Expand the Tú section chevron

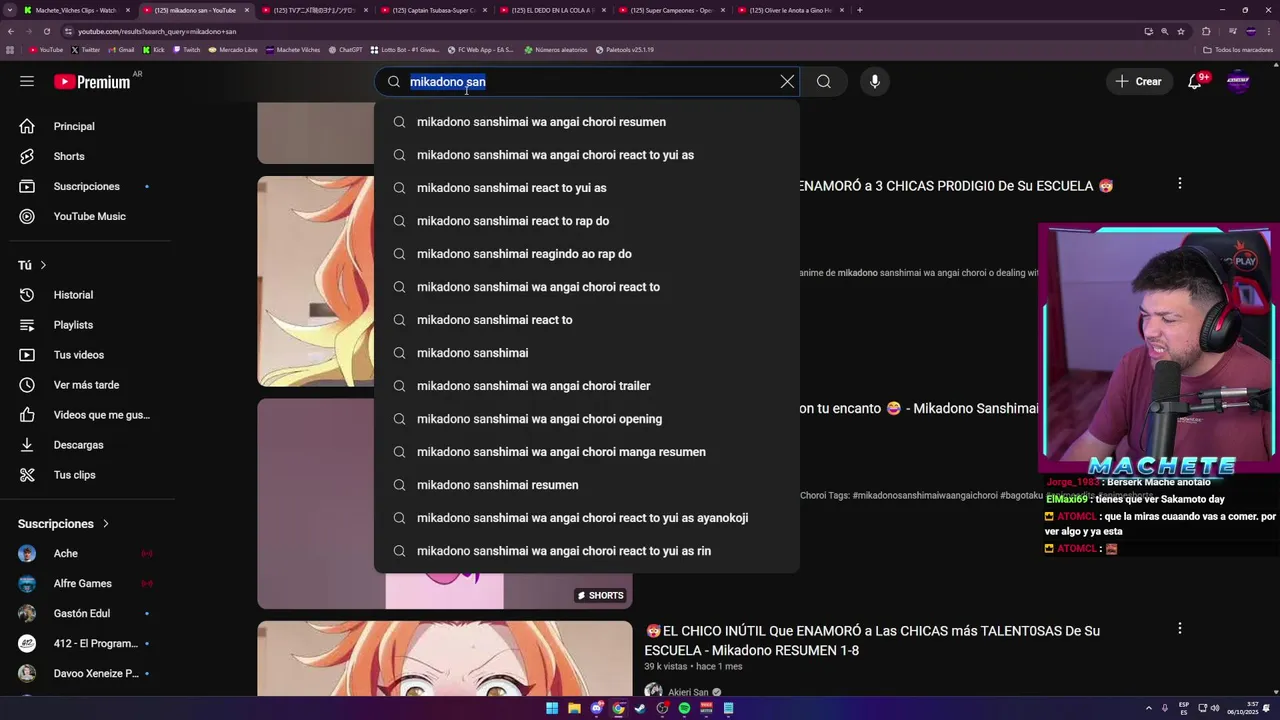click(x=43, y=265)
